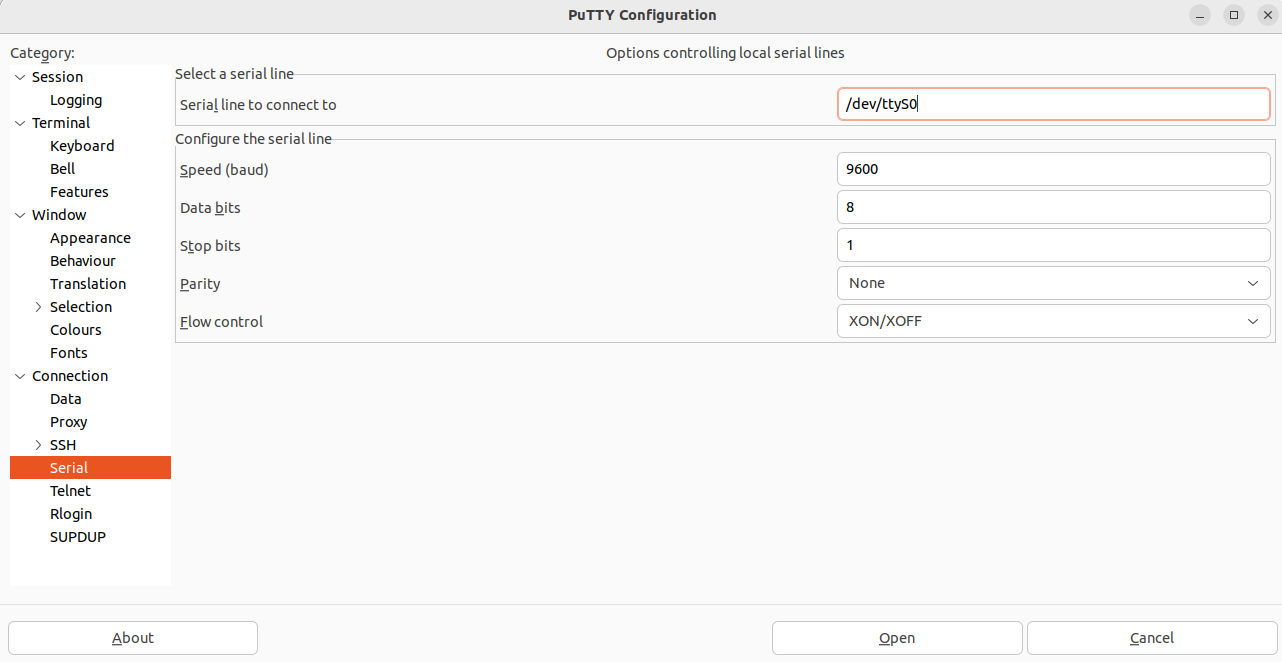Collapse the Session tree category
The height and width of the screenshot is (662, 1282).
20,77
